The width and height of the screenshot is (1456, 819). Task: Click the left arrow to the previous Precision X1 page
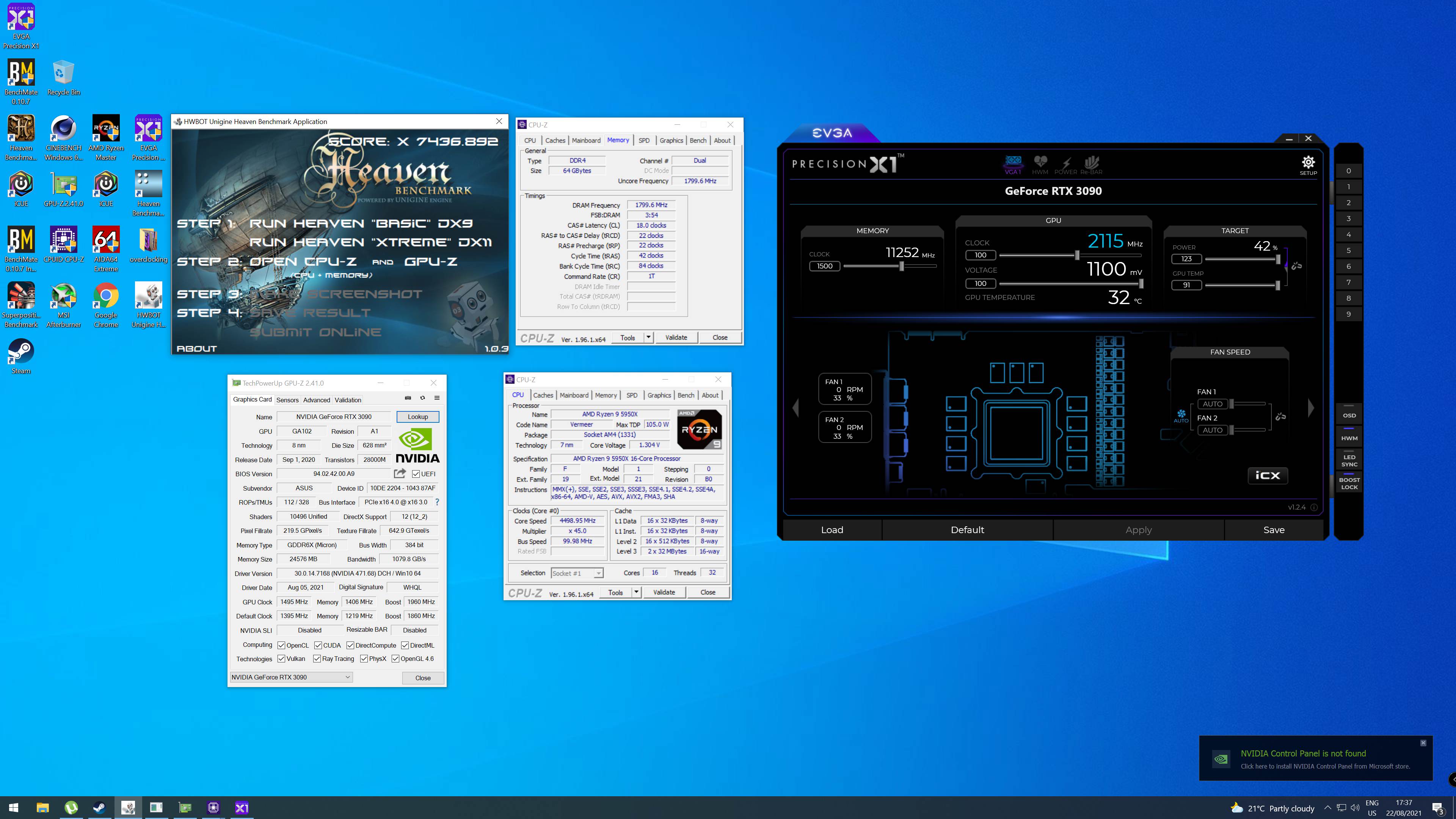[x=796, y=408]
